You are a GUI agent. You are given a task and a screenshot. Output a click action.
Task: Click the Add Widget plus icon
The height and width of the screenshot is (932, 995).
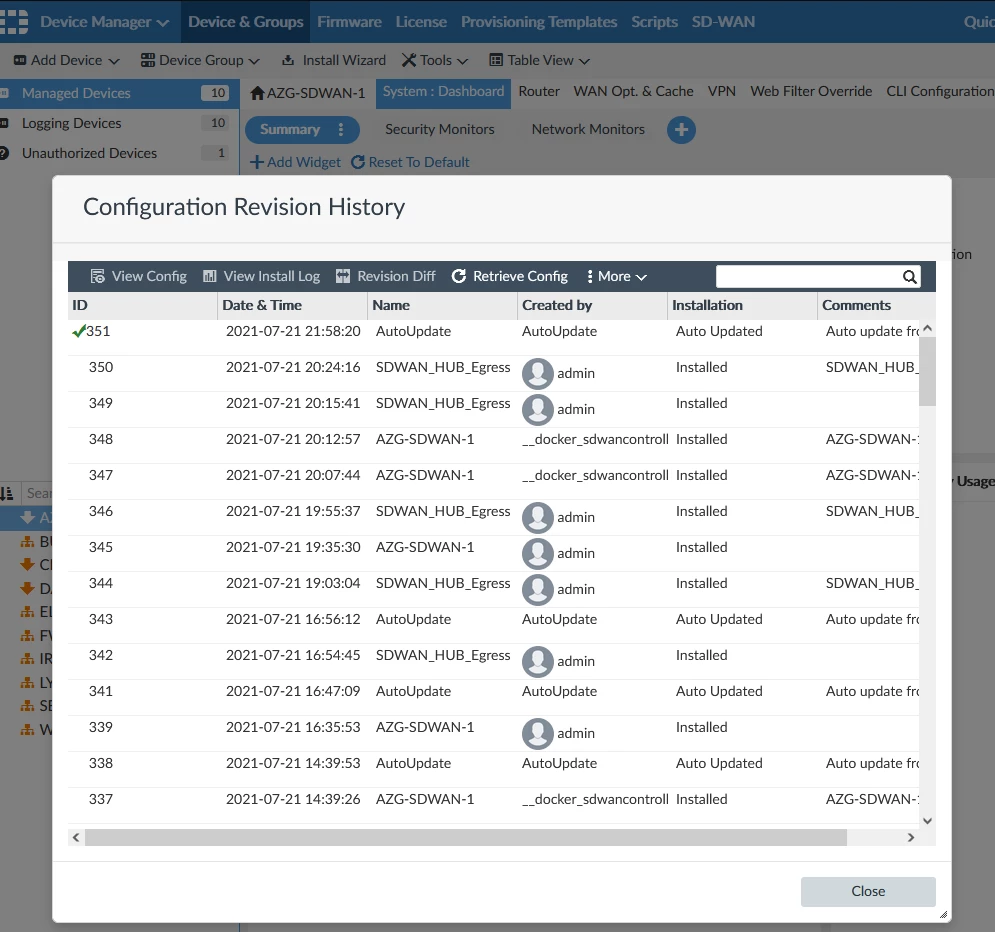[x=256, y=162]
